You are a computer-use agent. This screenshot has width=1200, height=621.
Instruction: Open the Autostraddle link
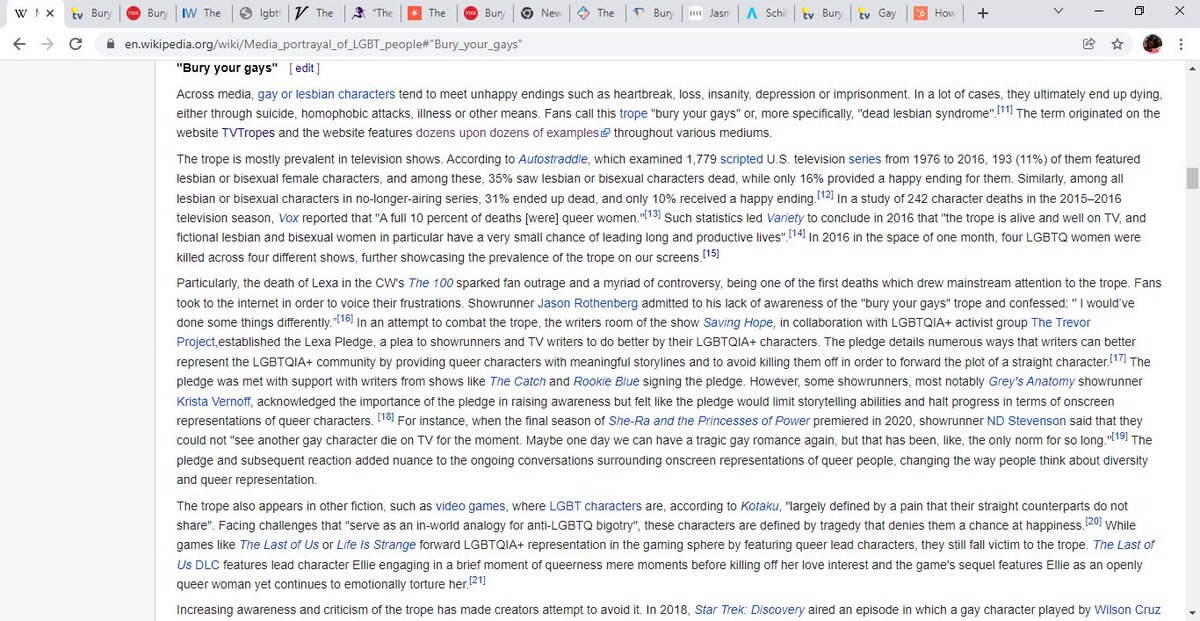point(554,159)
